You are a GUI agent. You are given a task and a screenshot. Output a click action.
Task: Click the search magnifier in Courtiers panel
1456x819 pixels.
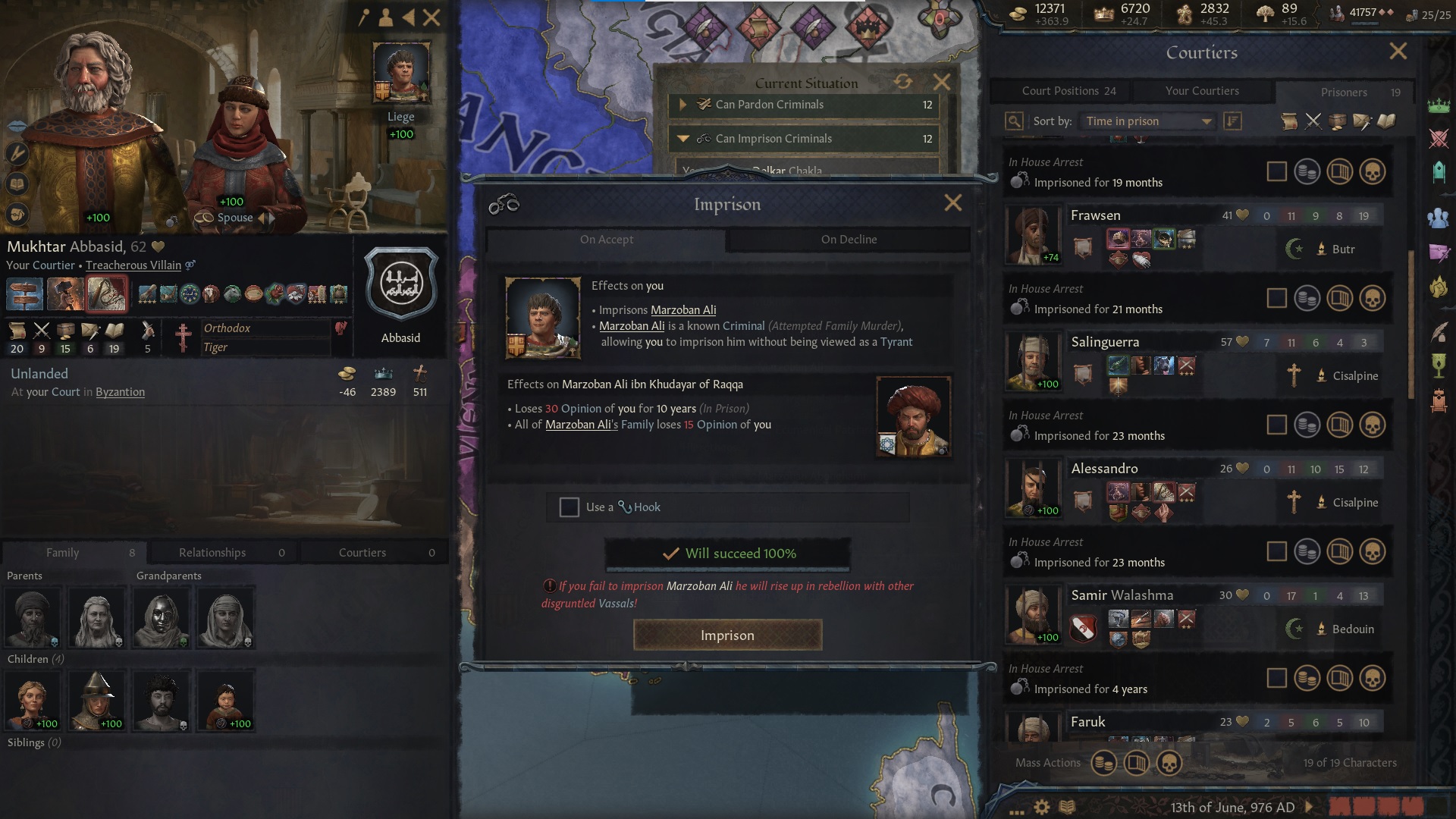[x=1014, y=121]
